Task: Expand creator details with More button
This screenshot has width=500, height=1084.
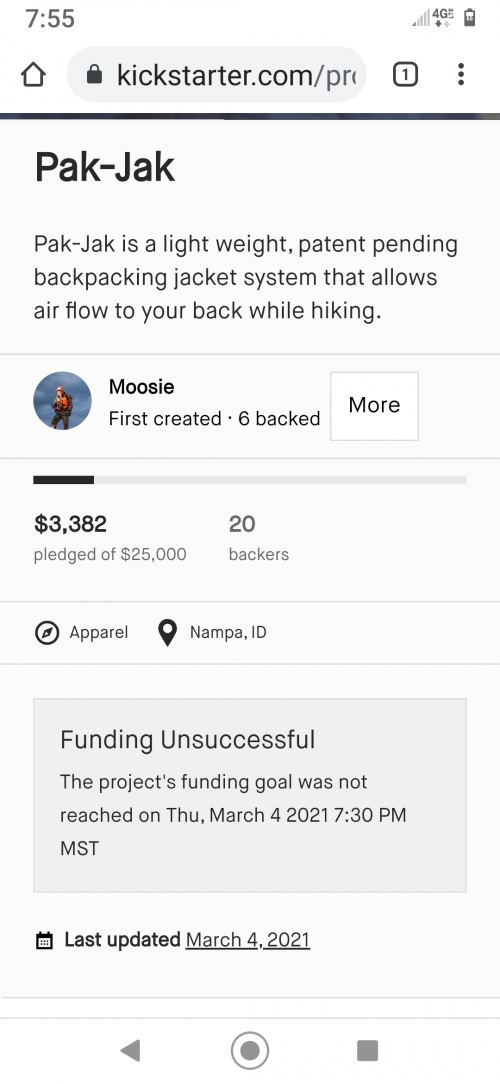Action: [x=374, y=406]
